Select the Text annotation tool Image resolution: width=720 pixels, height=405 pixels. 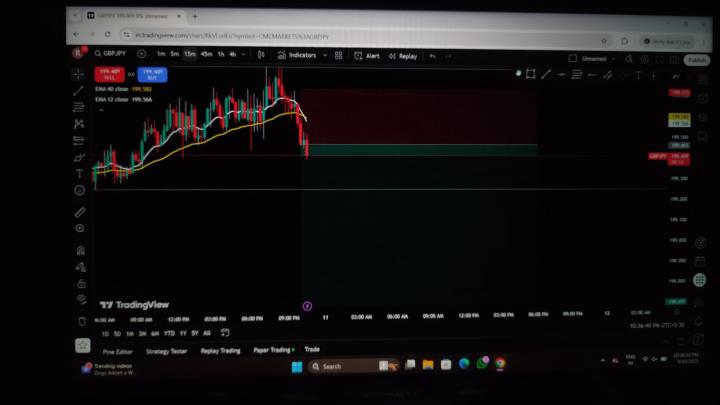pyautogui.click(x=79, y=174)
